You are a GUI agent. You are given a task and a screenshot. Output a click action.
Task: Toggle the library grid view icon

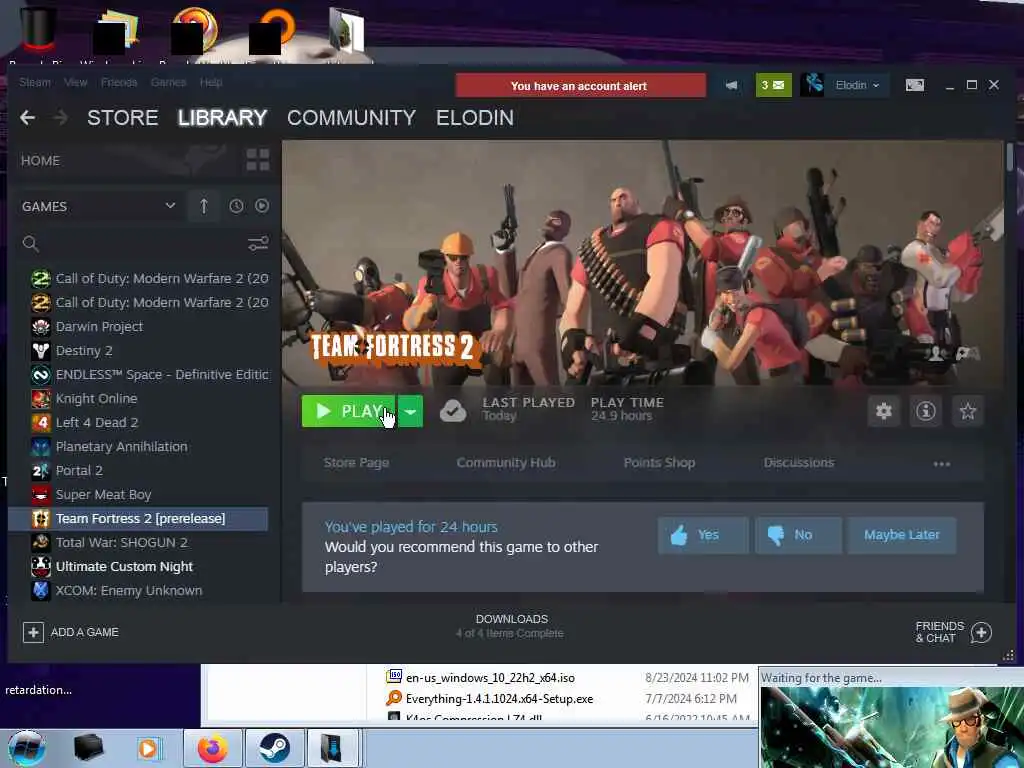click(x=258, y=160)
